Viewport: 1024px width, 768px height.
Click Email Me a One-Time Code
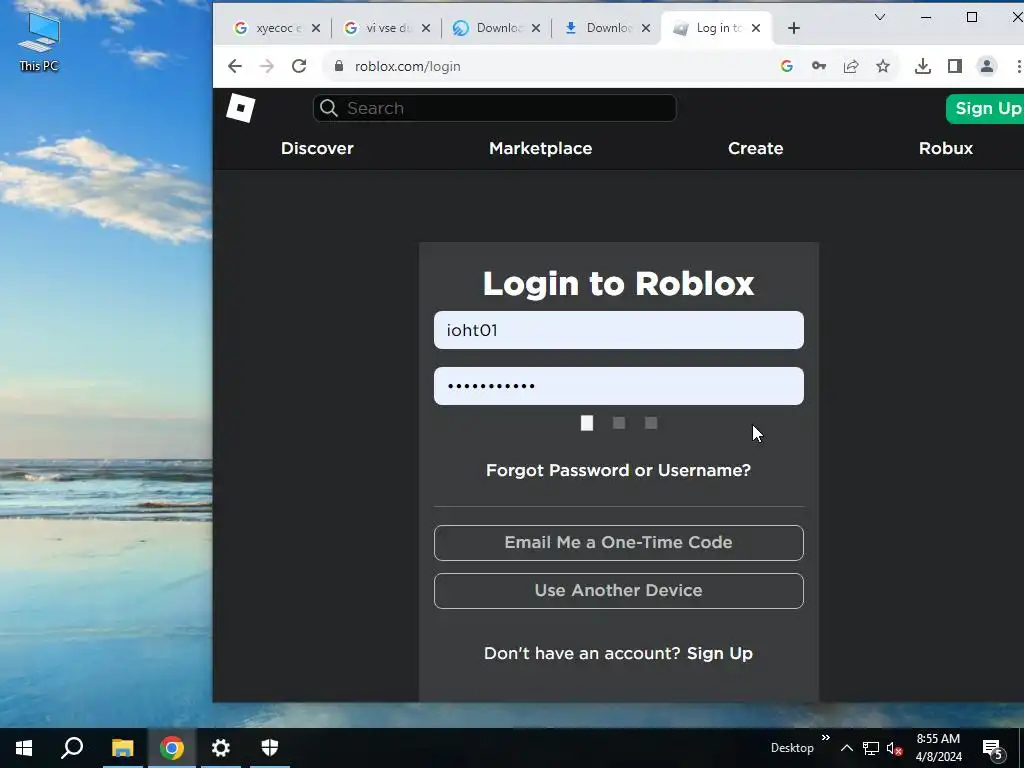pyautogui.click(x=618, y=543)
